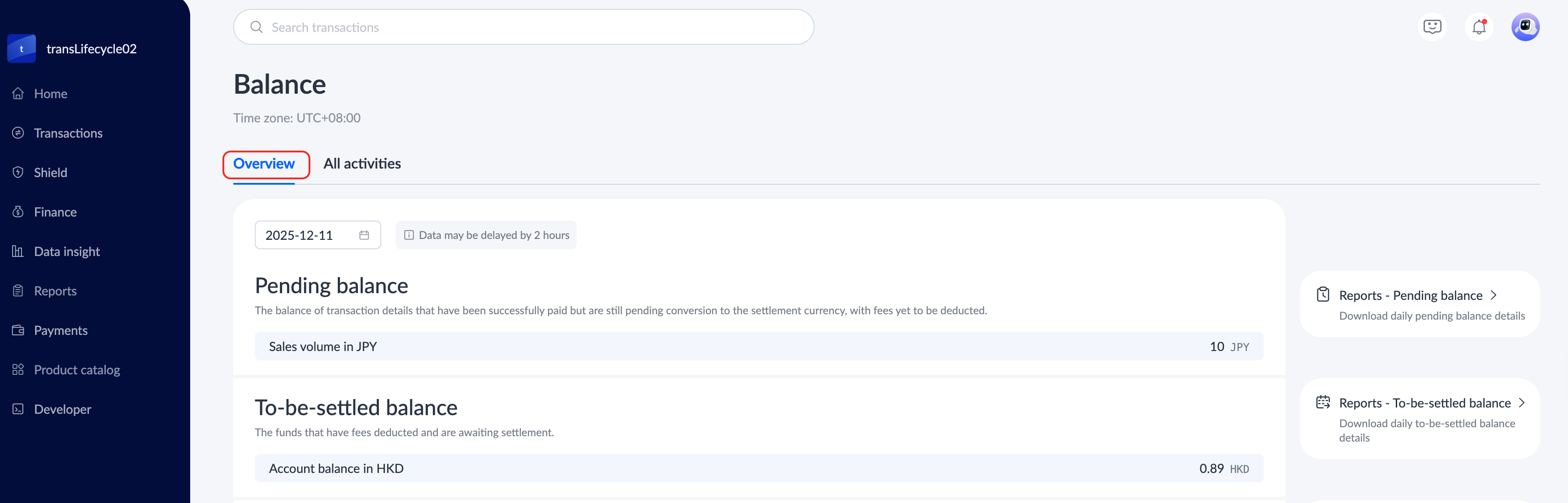1568x503 pixels.
Task: Click the user avatar profile picture
Action: [1525, 27]
